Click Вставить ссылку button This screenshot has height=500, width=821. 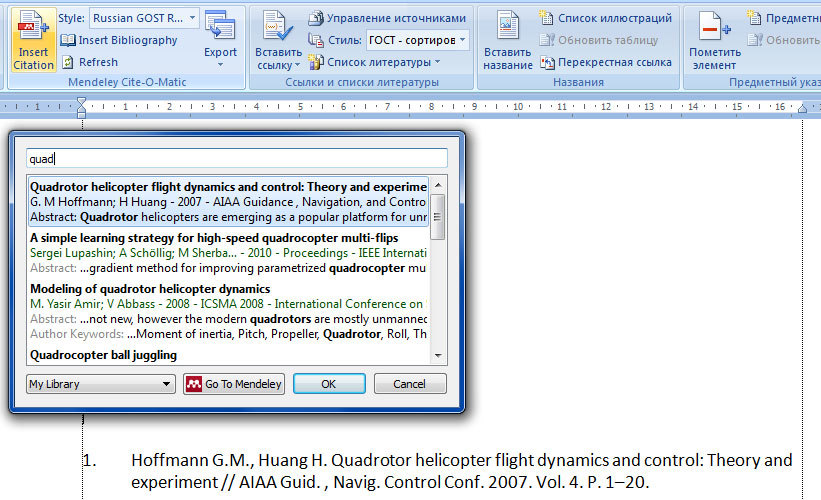(x=278, y=40)
